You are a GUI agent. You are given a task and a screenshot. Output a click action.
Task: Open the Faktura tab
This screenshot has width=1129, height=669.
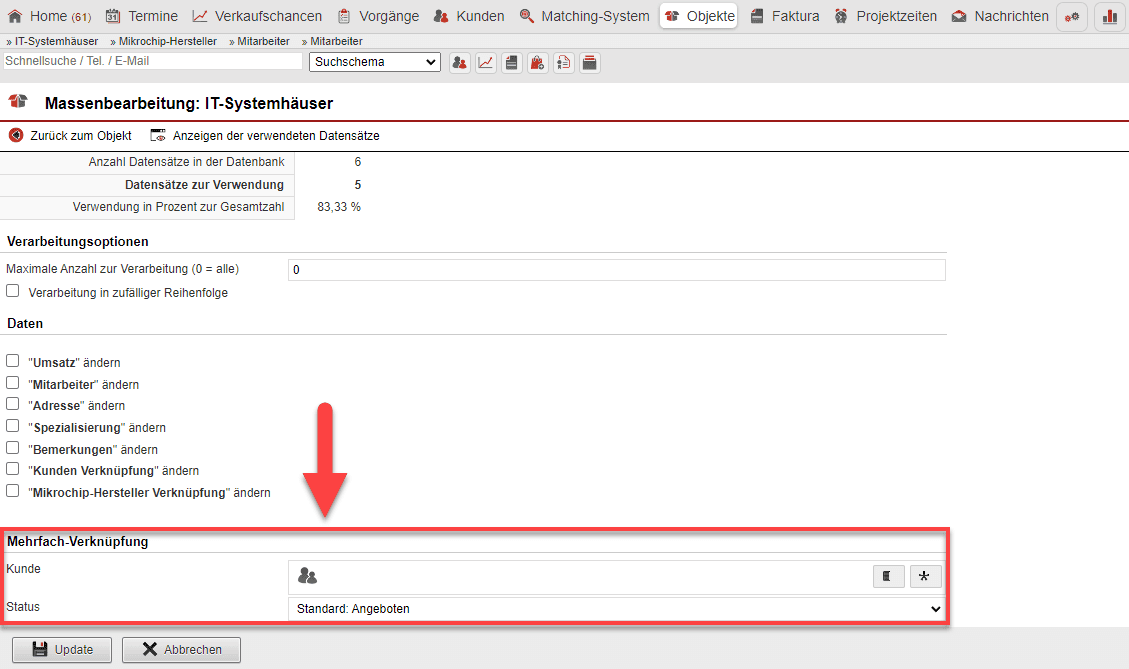point(784,16)
